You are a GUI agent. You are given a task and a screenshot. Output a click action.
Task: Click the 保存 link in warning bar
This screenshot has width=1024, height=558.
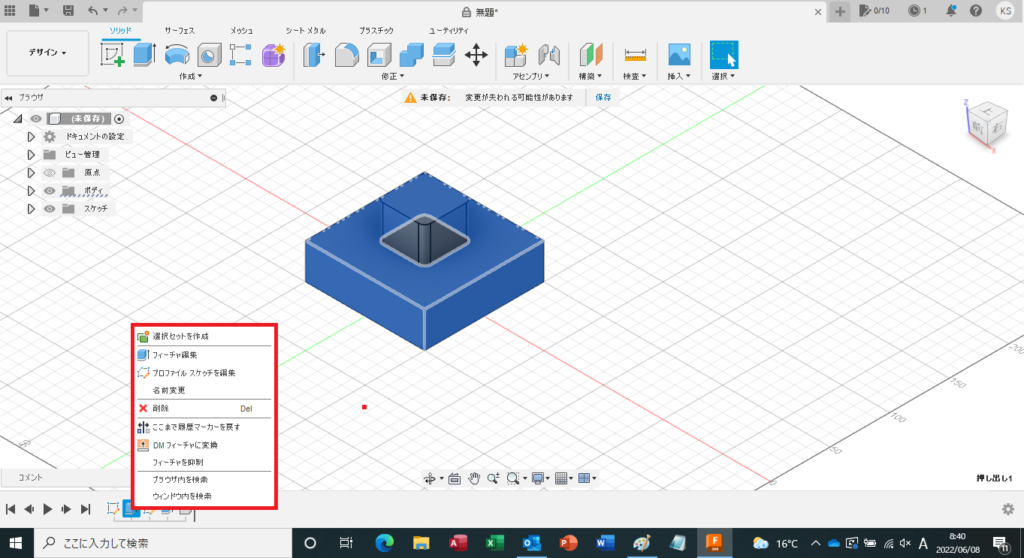pyautogui.click(x=603, y=97)
